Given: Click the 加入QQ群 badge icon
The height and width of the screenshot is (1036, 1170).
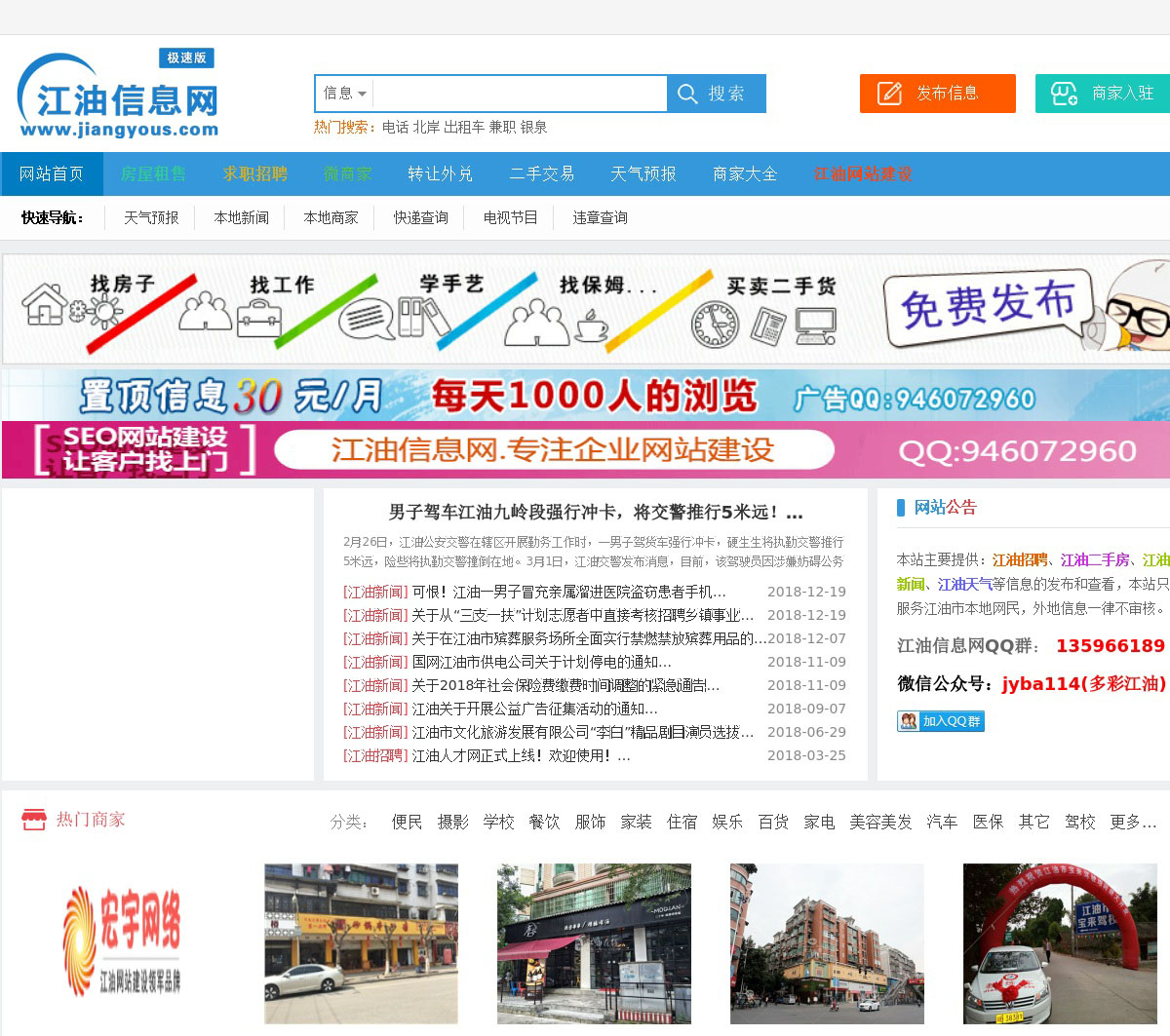Looking at the screenshot, I should pos(909,721).
